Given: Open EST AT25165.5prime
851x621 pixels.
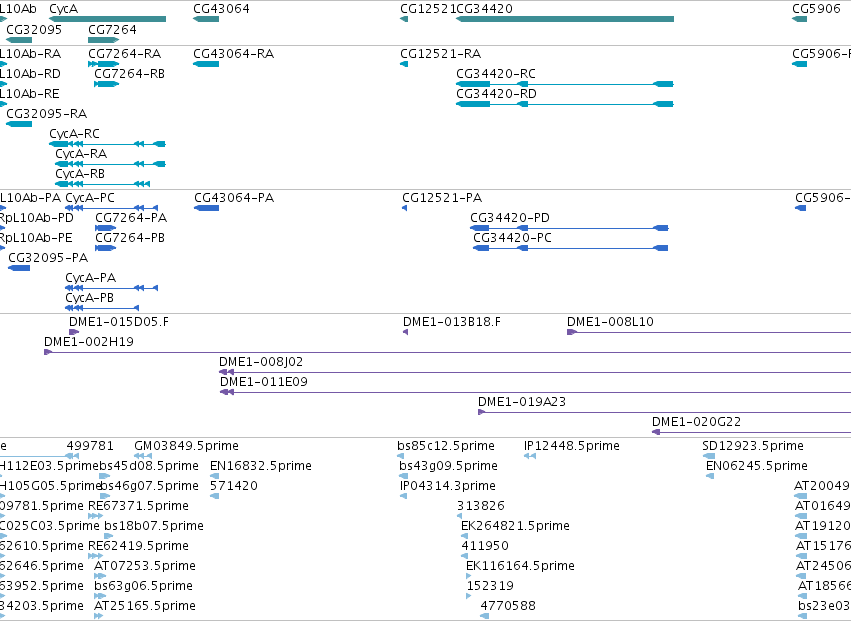Looking at the screenshot, I should [145, 607].
